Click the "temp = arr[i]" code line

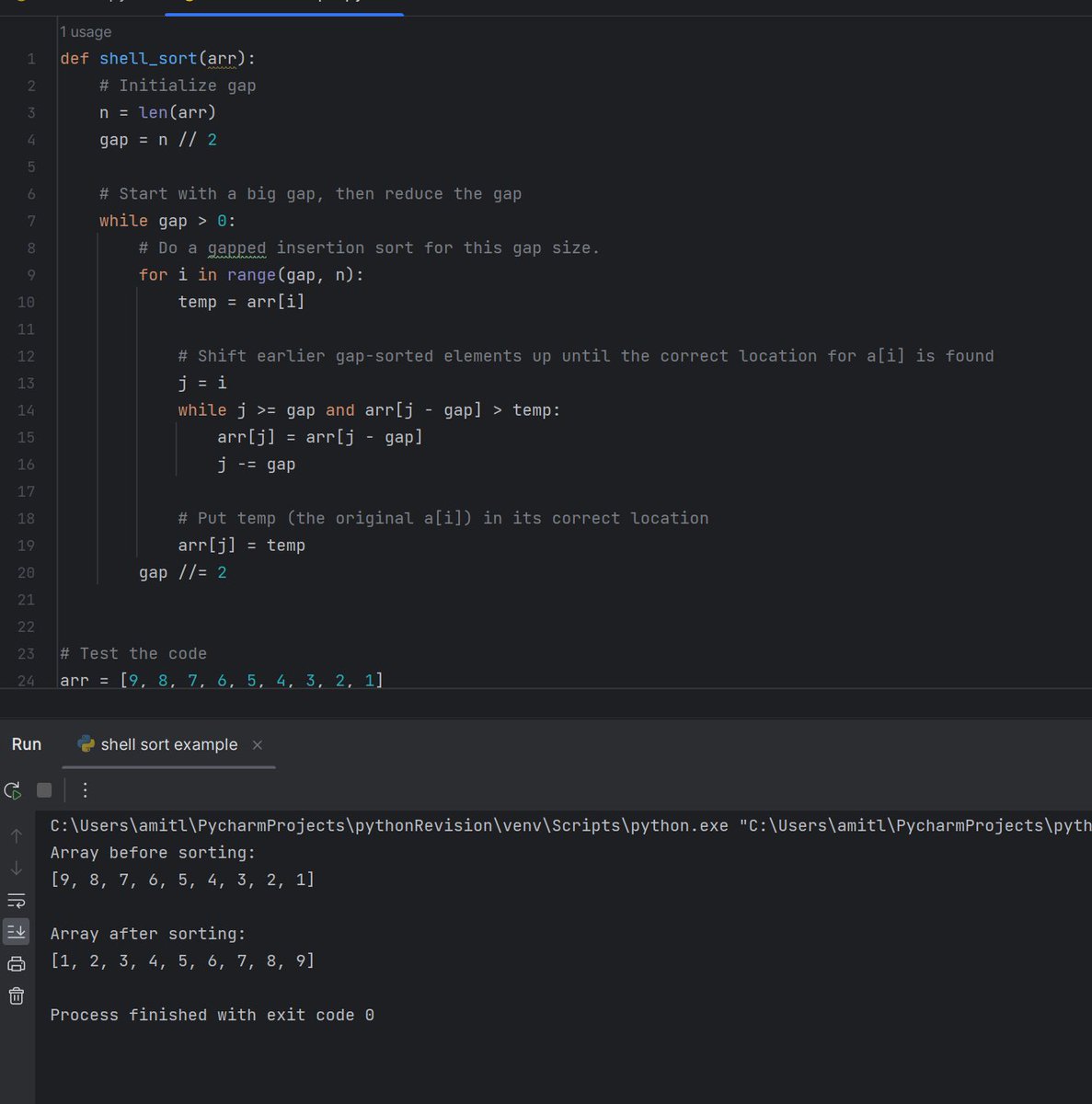coord(241,302)
